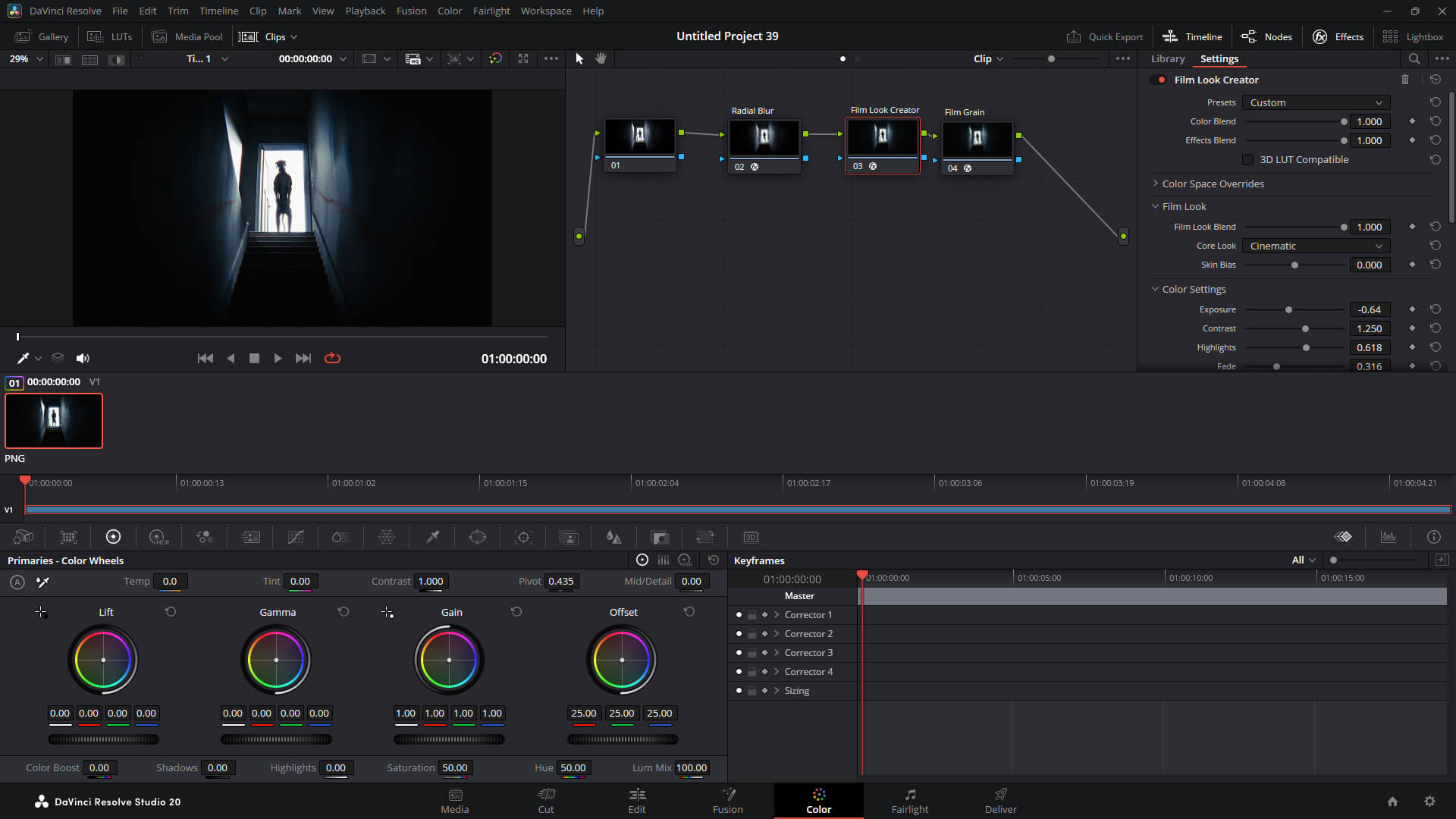Screen dimensions: 1456x819
Task: Go to the Deliver page
Action: coord(1001,801)
